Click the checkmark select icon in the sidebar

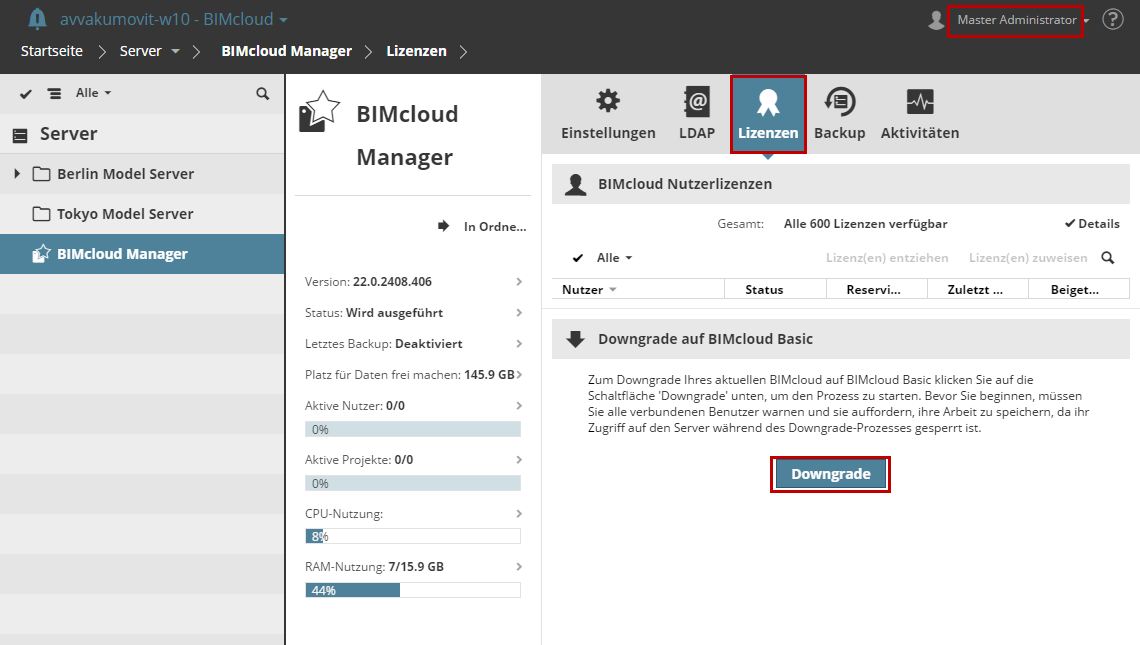(25, 94)
